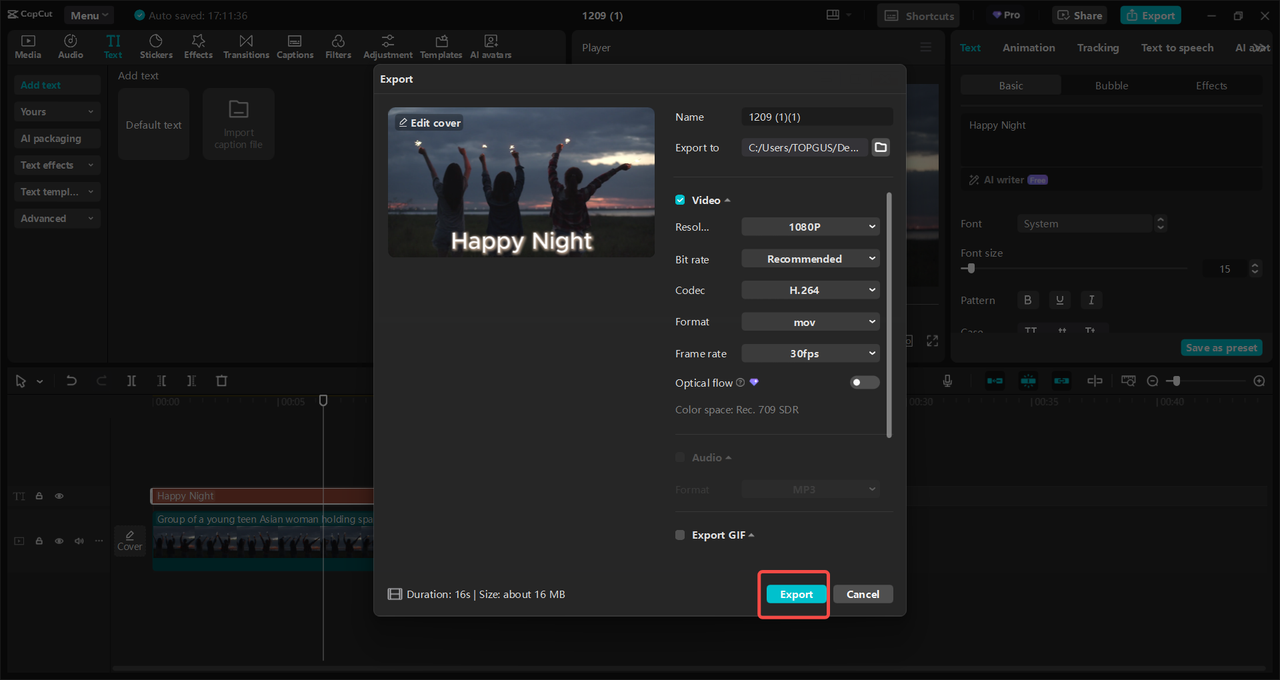Collapse the Export GIF section arrow
Viewport: 1280px width, 680px height.
click(751, 535)
